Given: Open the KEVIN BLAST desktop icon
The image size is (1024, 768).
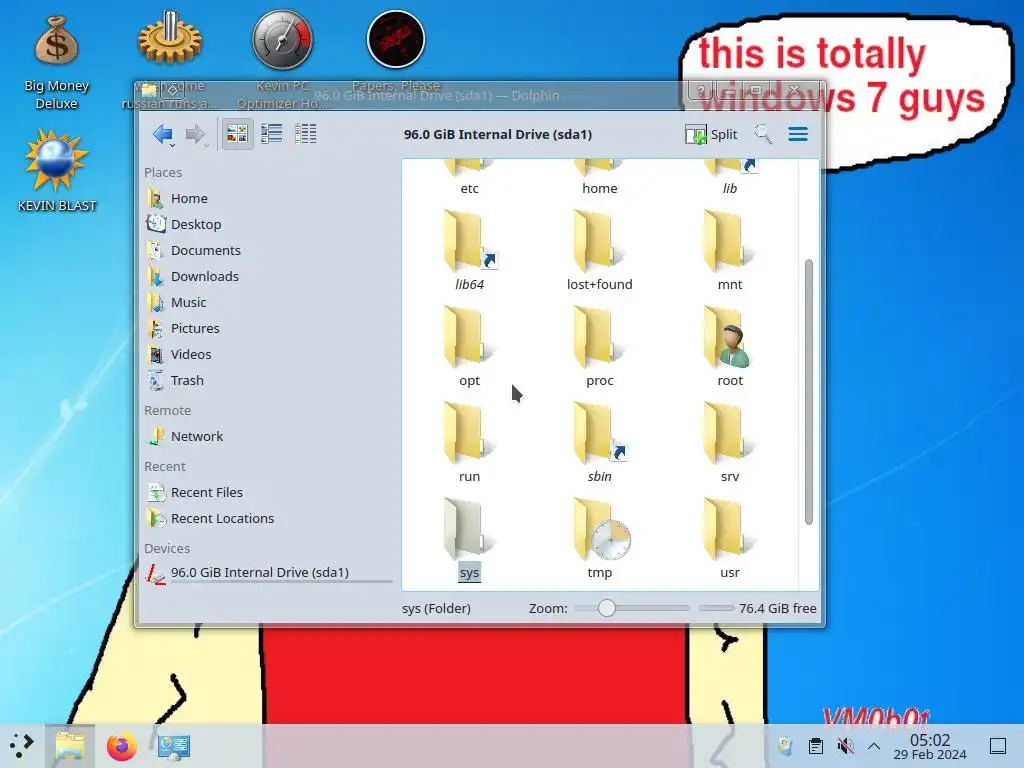Looking at the screenshot, I should click(x=56, y=171).
